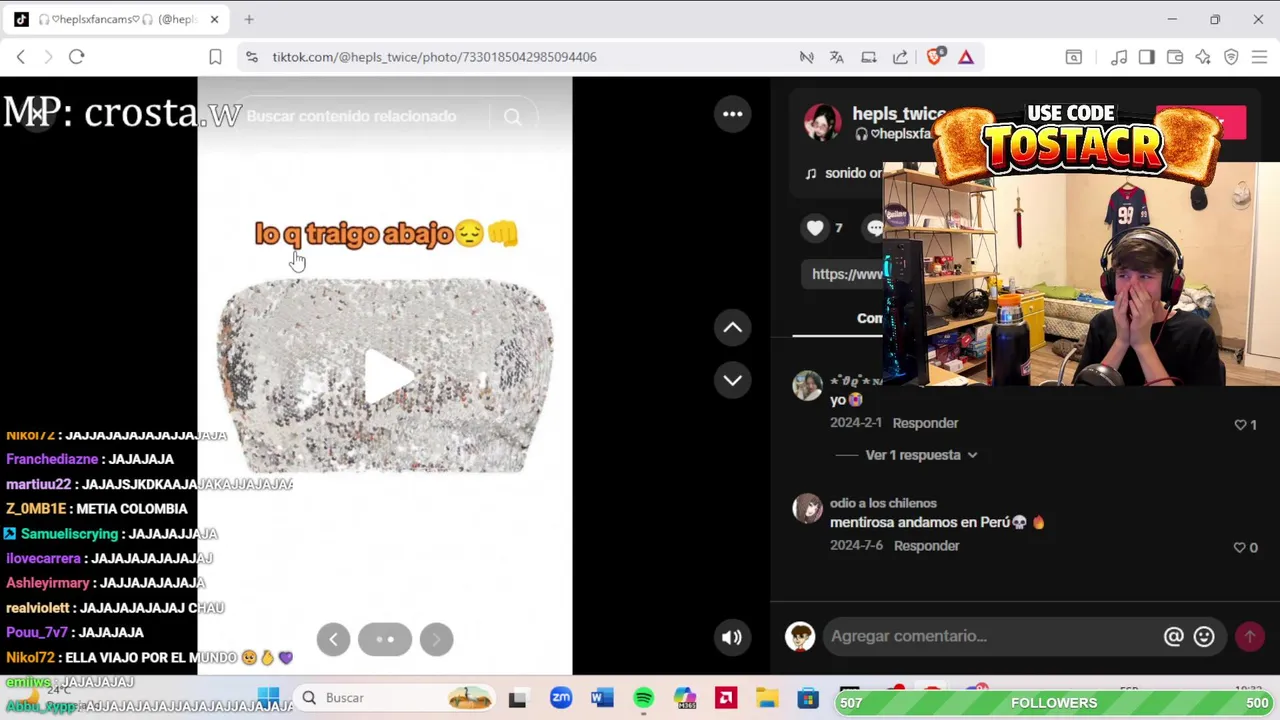Click the install app icon in address bar
The height and width of the screenshot is (720, 1280).
coord(868,57)
